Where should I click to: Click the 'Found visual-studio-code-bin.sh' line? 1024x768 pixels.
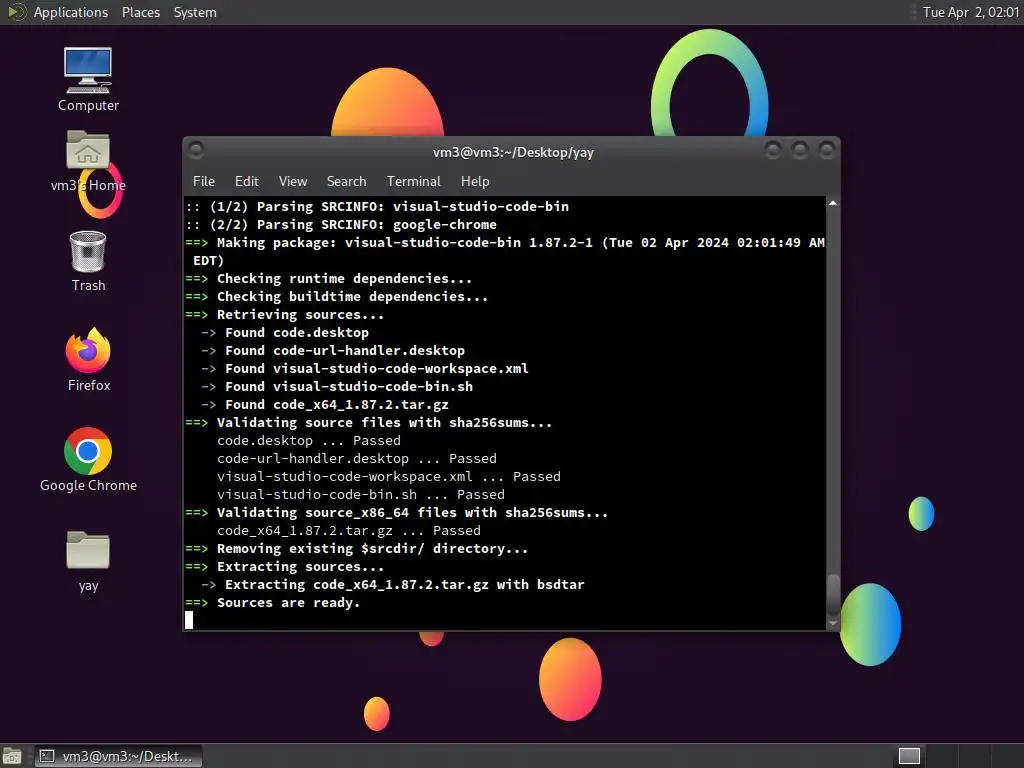(x=337, y=387)
